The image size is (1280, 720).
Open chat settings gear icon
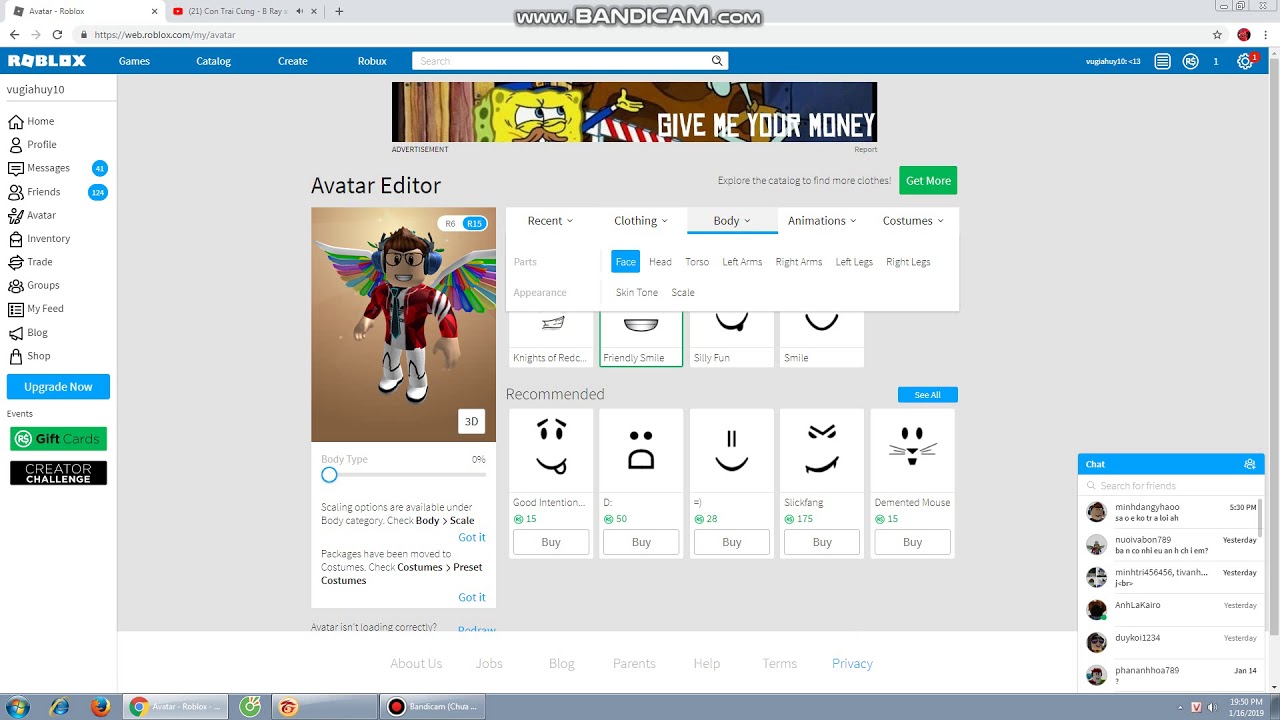pos(1249,464)
